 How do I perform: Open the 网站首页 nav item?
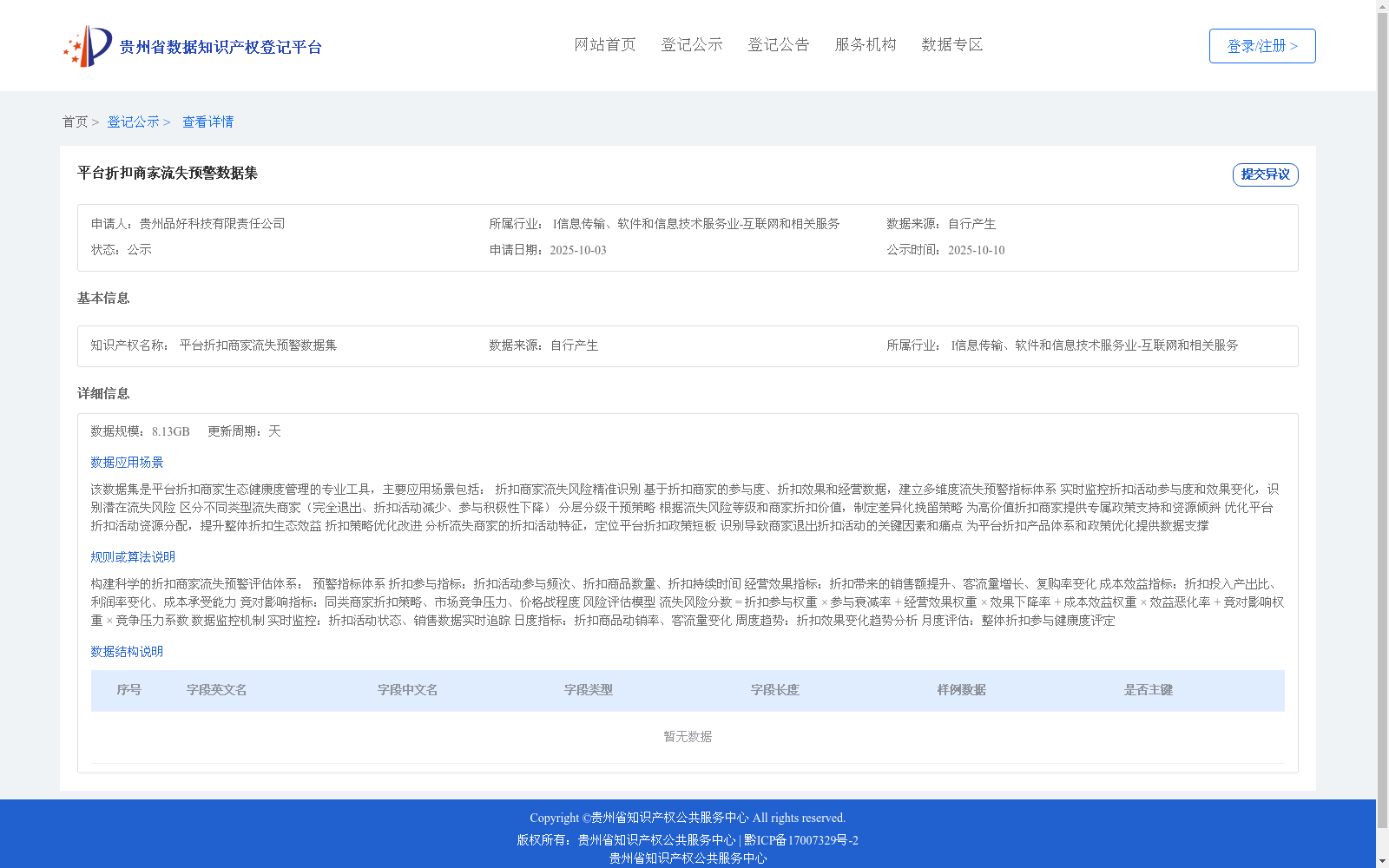605,44
